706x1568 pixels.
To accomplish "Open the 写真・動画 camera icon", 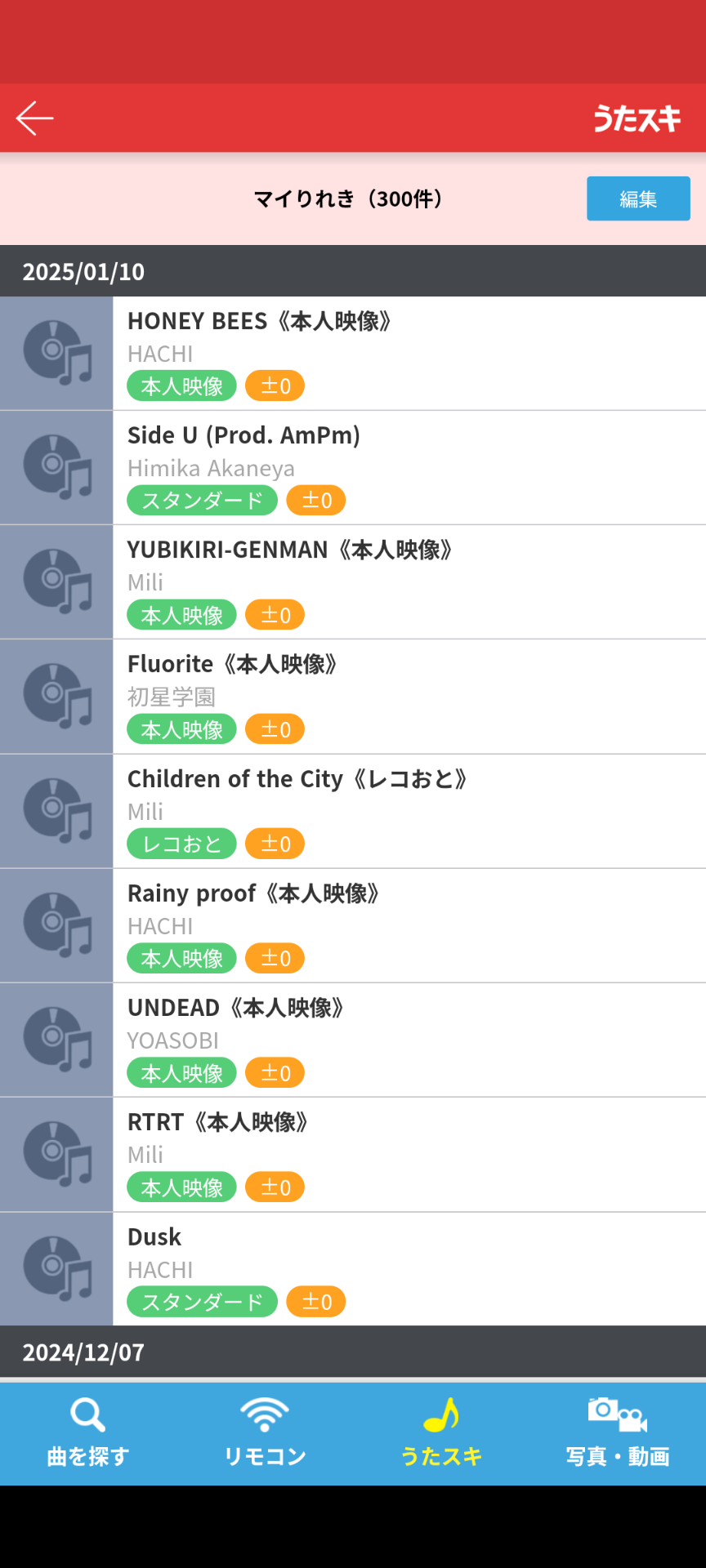I will point(618,1415).
